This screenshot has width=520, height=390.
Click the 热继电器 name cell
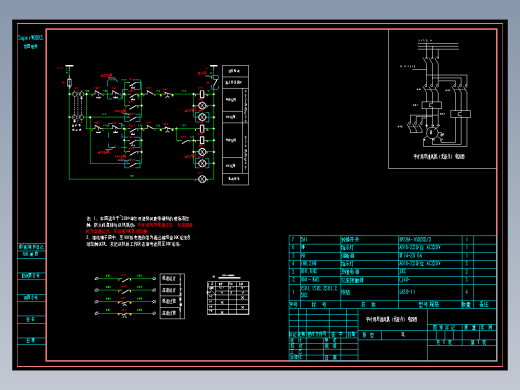(369, 272)
